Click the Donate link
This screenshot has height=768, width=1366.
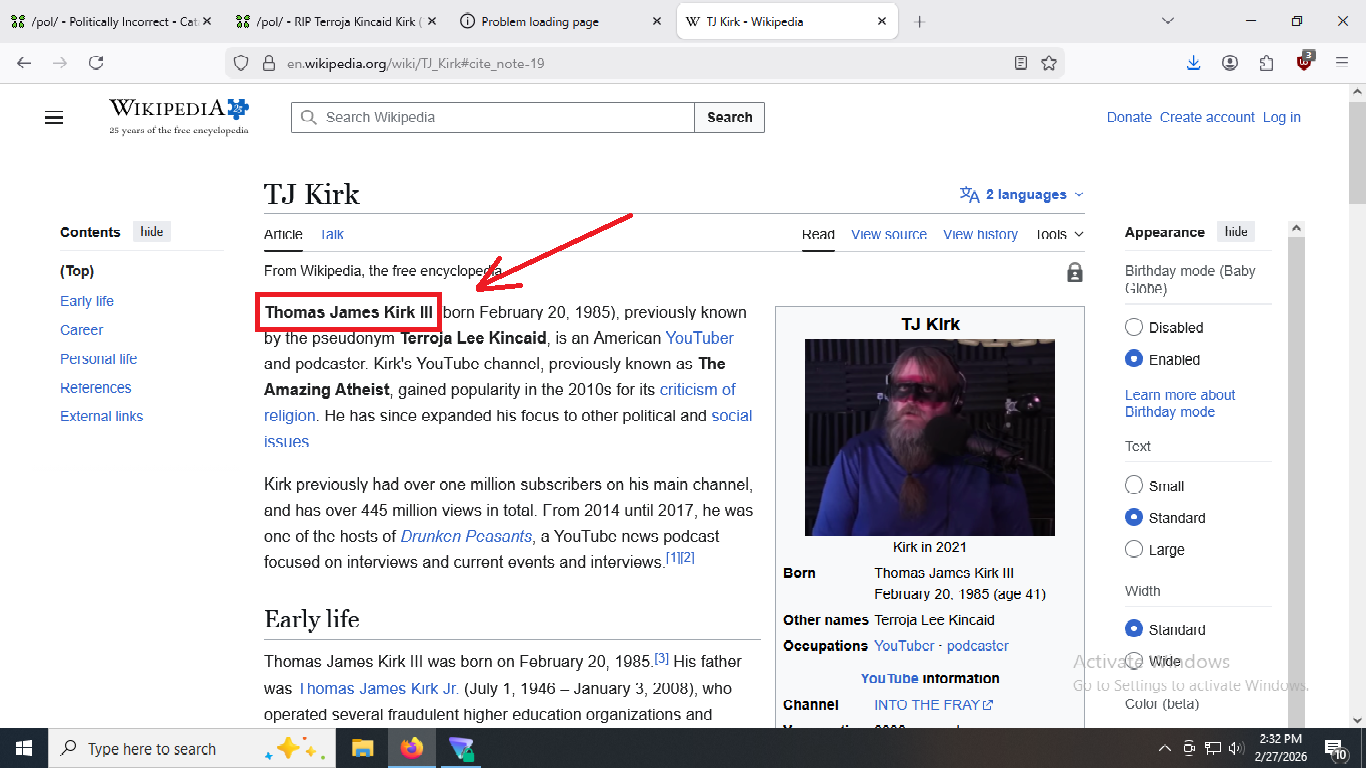(x=1129, y=117)
